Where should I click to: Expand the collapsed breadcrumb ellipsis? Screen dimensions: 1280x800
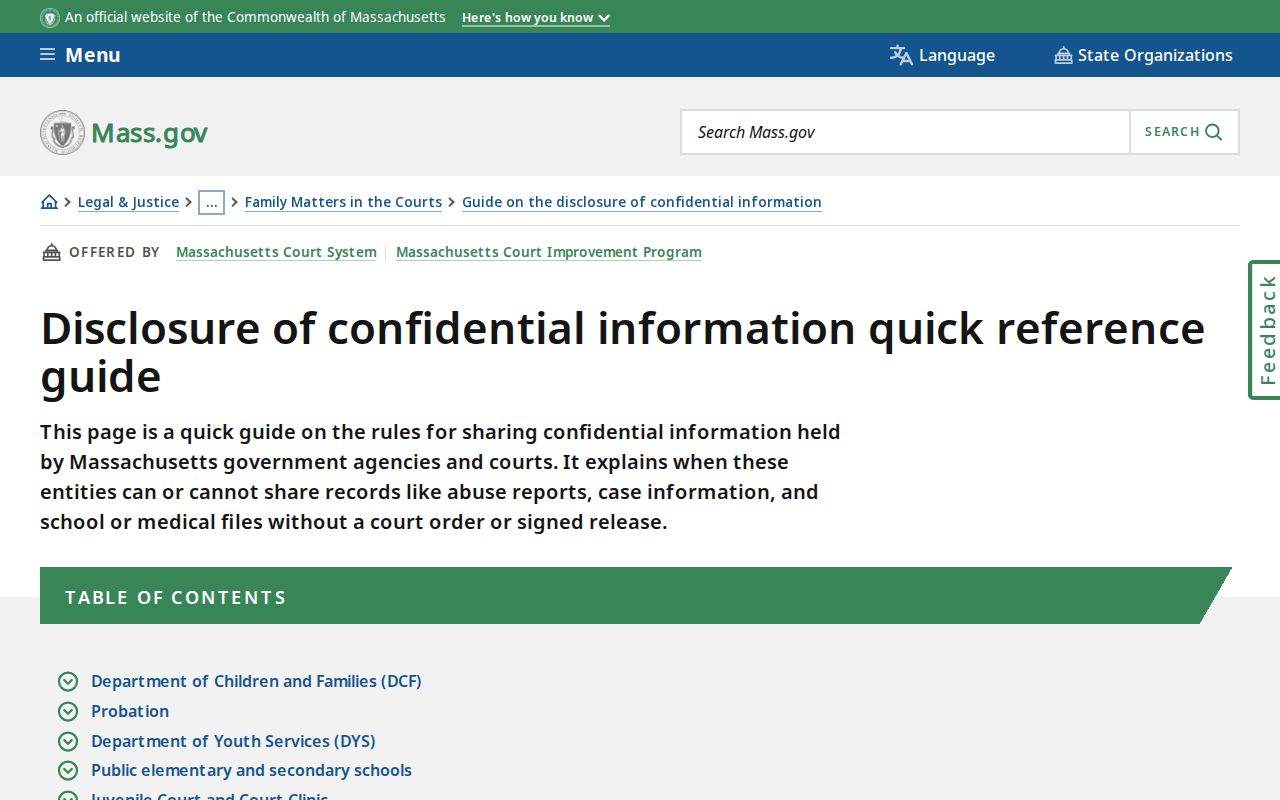[211, 202]
